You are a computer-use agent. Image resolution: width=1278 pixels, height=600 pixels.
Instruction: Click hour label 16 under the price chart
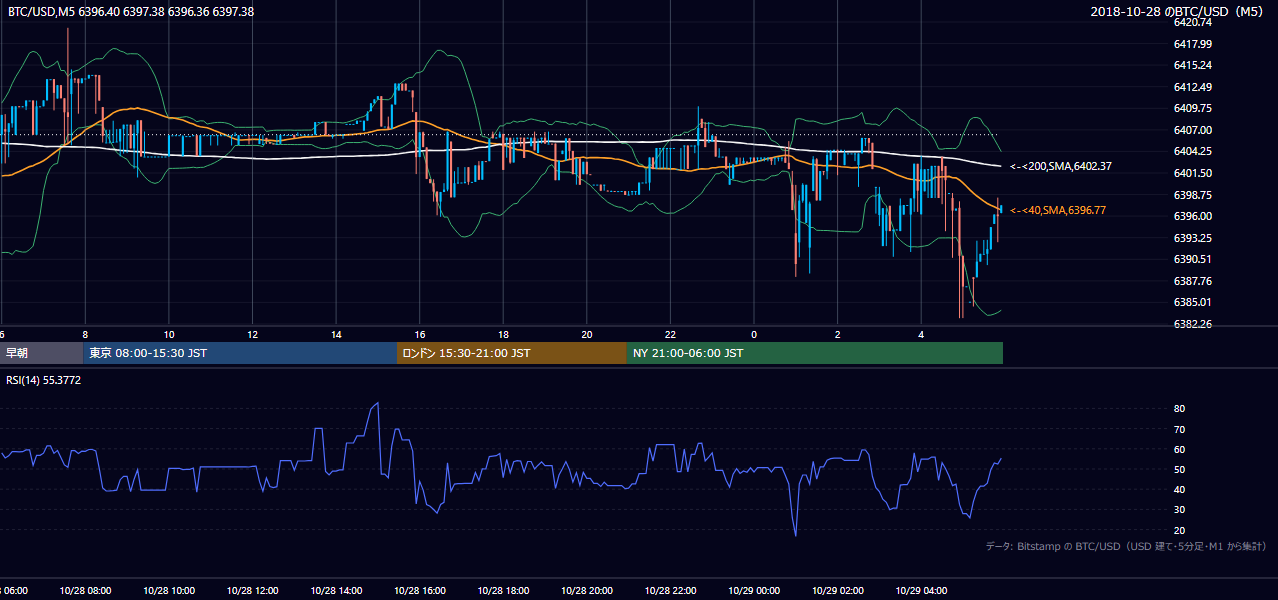click(420, 334)
